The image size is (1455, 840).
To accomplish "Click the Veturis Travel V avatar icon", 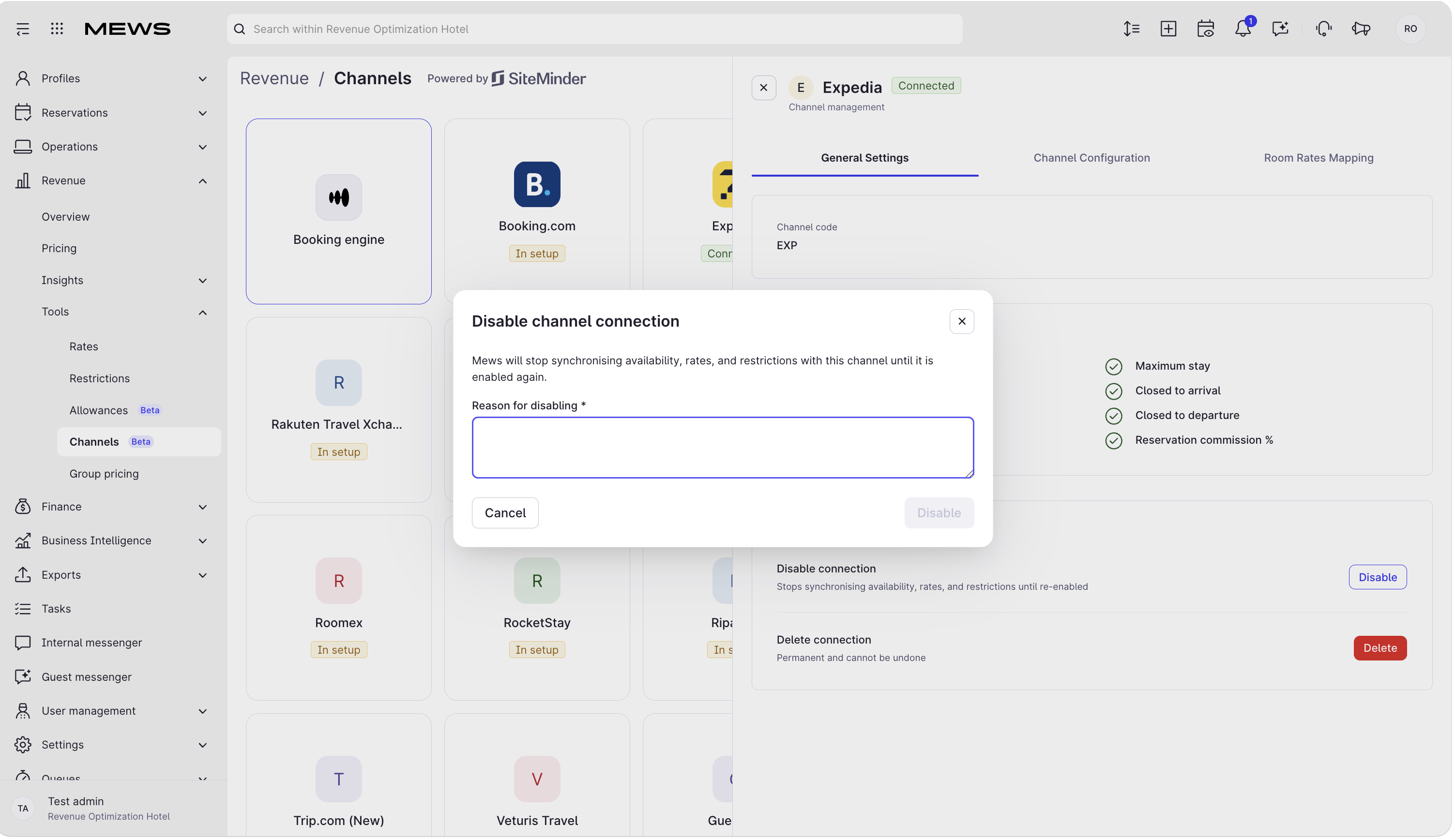I will tap(536, 779).
